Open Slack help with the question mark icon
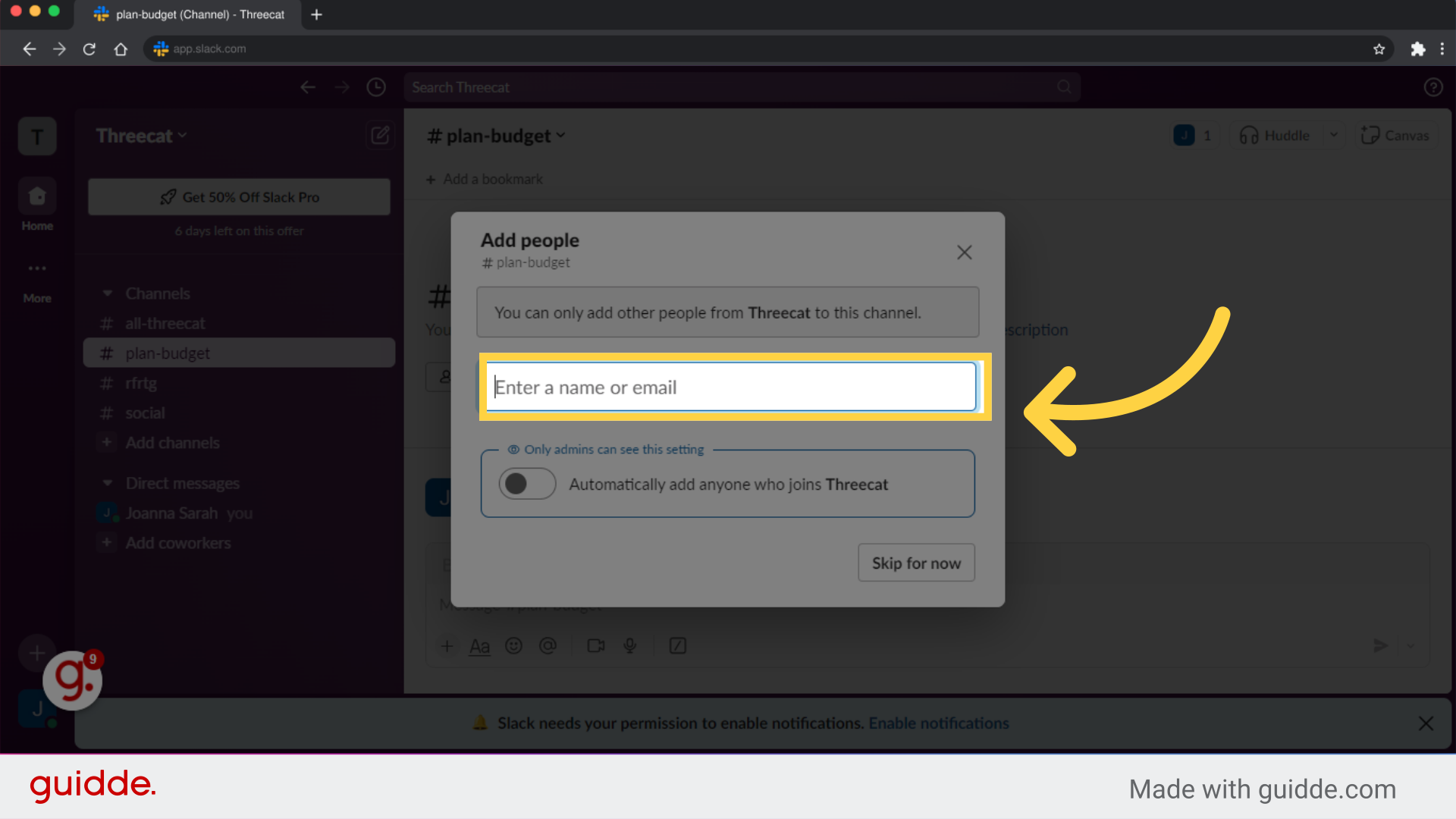 (1433, 87)
